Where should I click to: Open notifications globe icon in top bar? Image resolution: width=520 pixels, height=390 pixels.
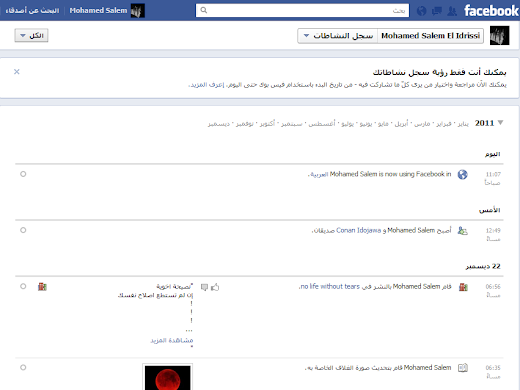(x=422, y=11)
